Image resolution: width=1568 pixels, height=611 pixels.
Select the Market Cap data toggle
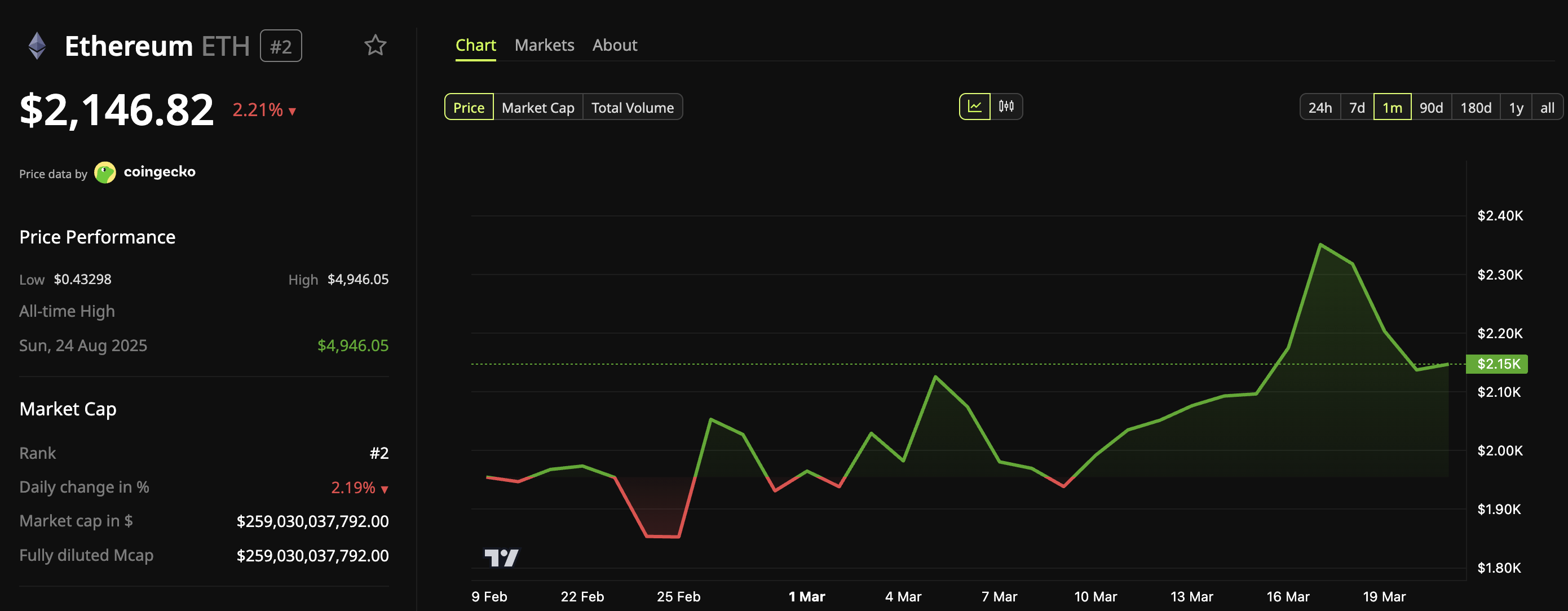(537, 108)
